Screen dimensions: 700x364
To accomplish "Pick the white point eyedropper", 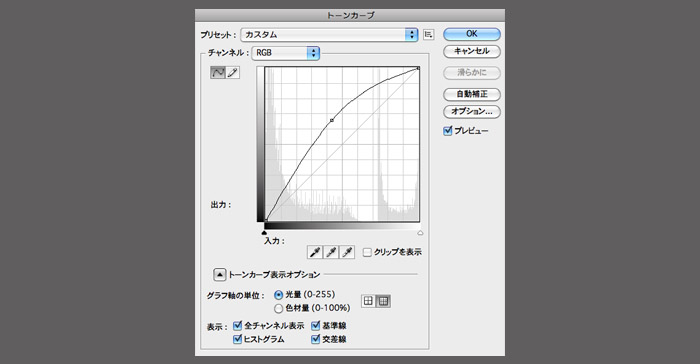I will (347, 252).
